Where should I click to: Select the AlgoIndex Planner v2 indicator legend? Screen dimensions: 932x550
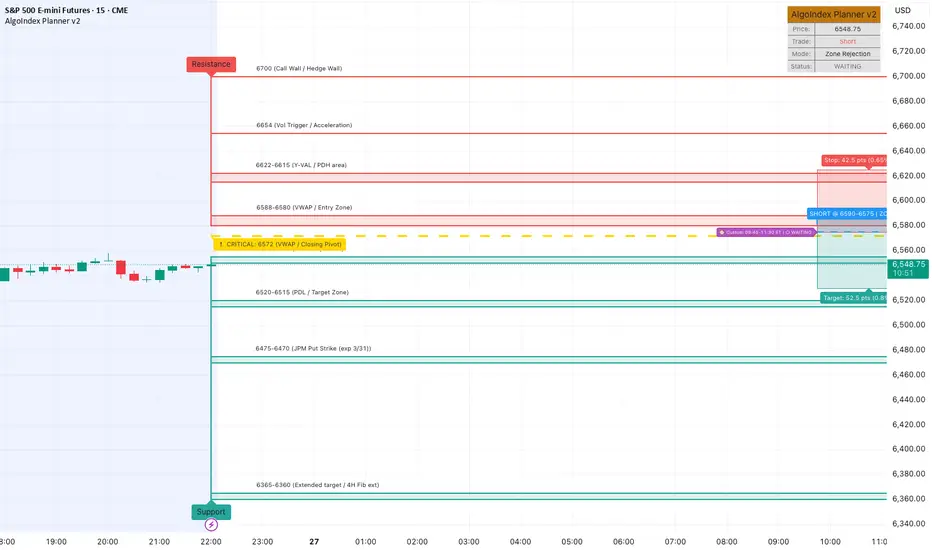tap(43, 21)
